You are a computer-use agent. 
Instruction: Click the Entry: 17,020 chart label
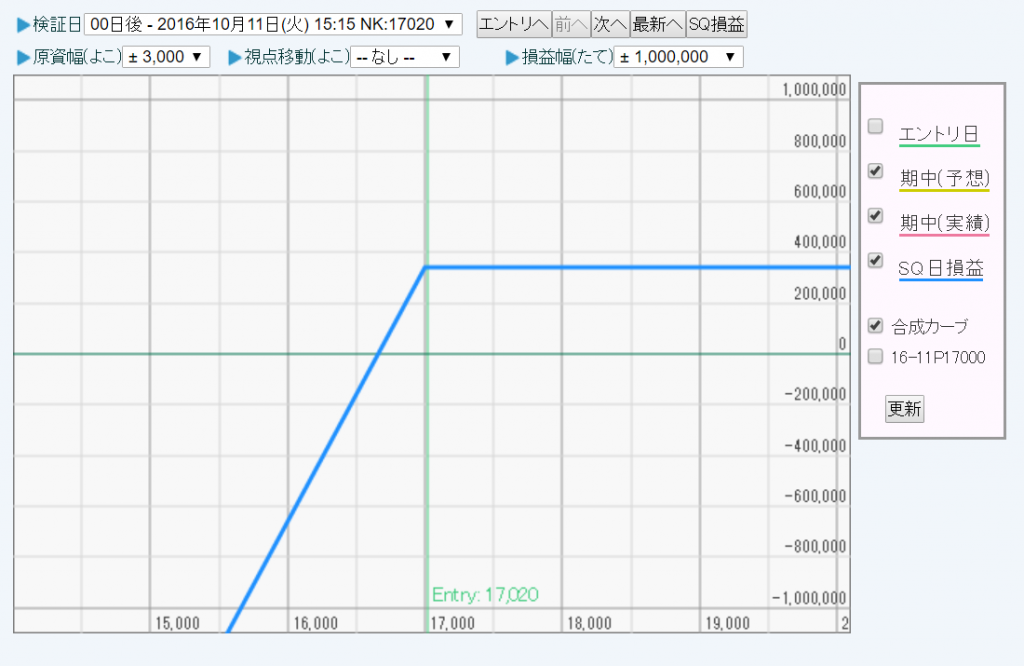coord(485,595)
